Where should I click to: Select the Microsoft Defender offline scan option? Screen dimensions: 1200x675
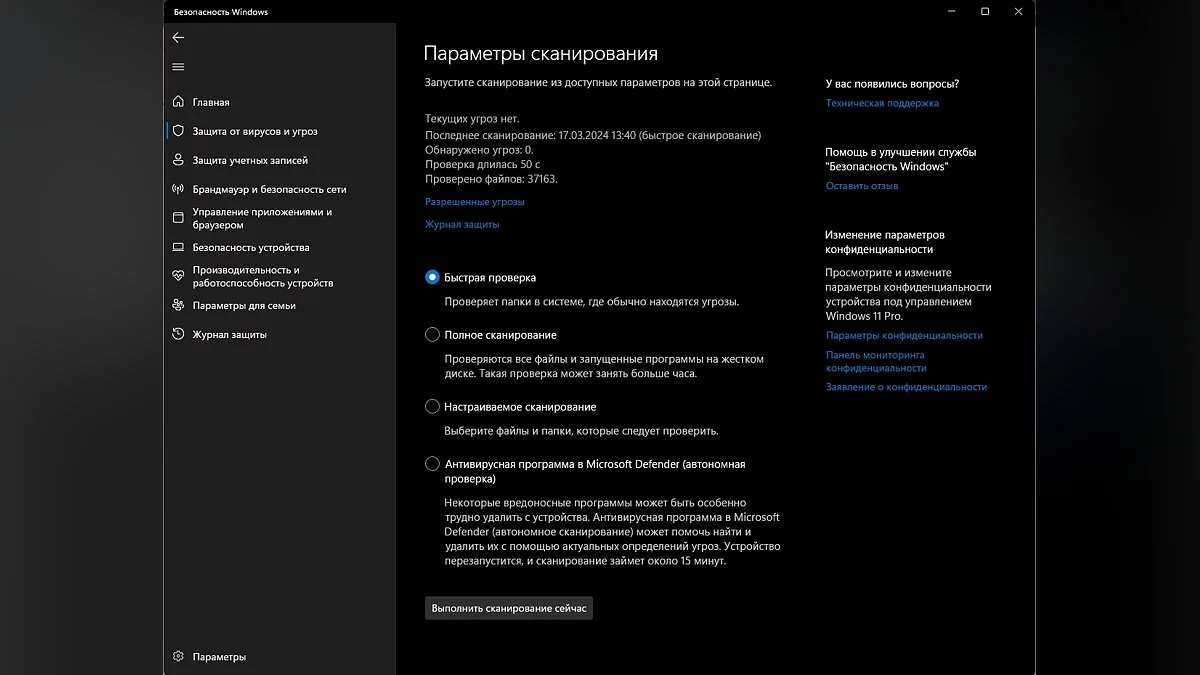pos(432,464)
